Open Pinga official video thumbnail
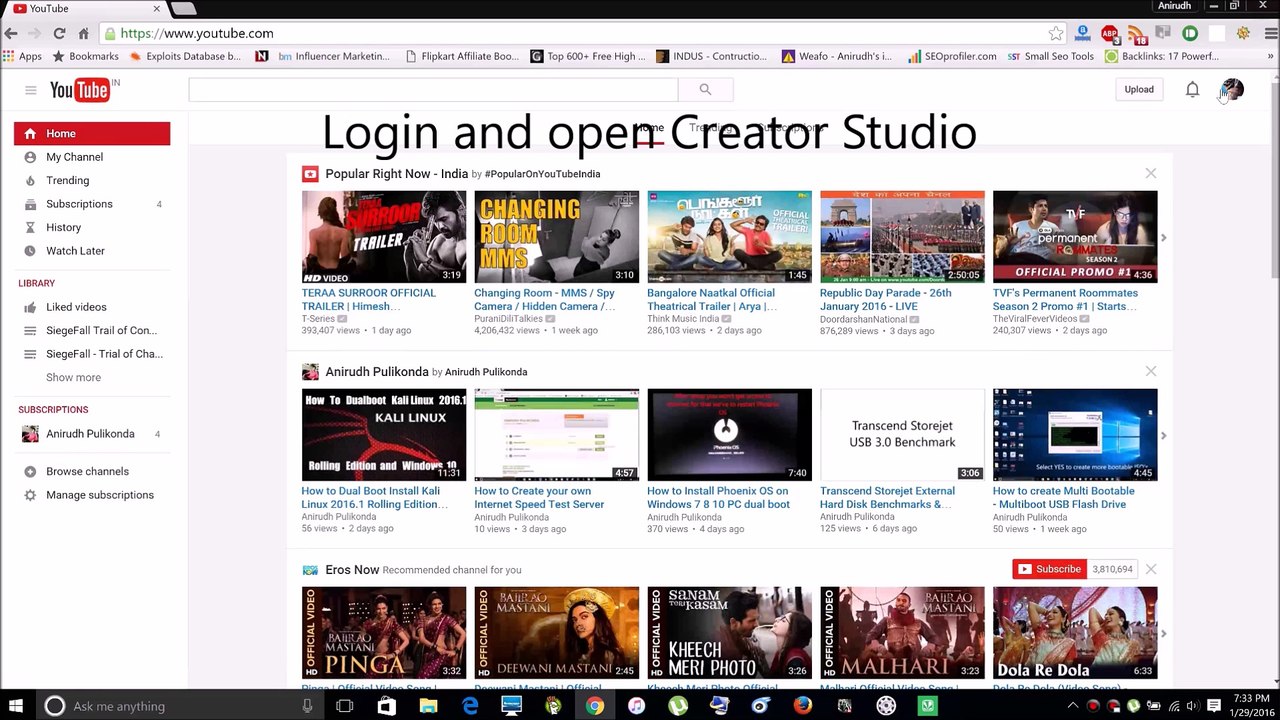This screenshot has width=1280, height=720. (x=384, y=633)
